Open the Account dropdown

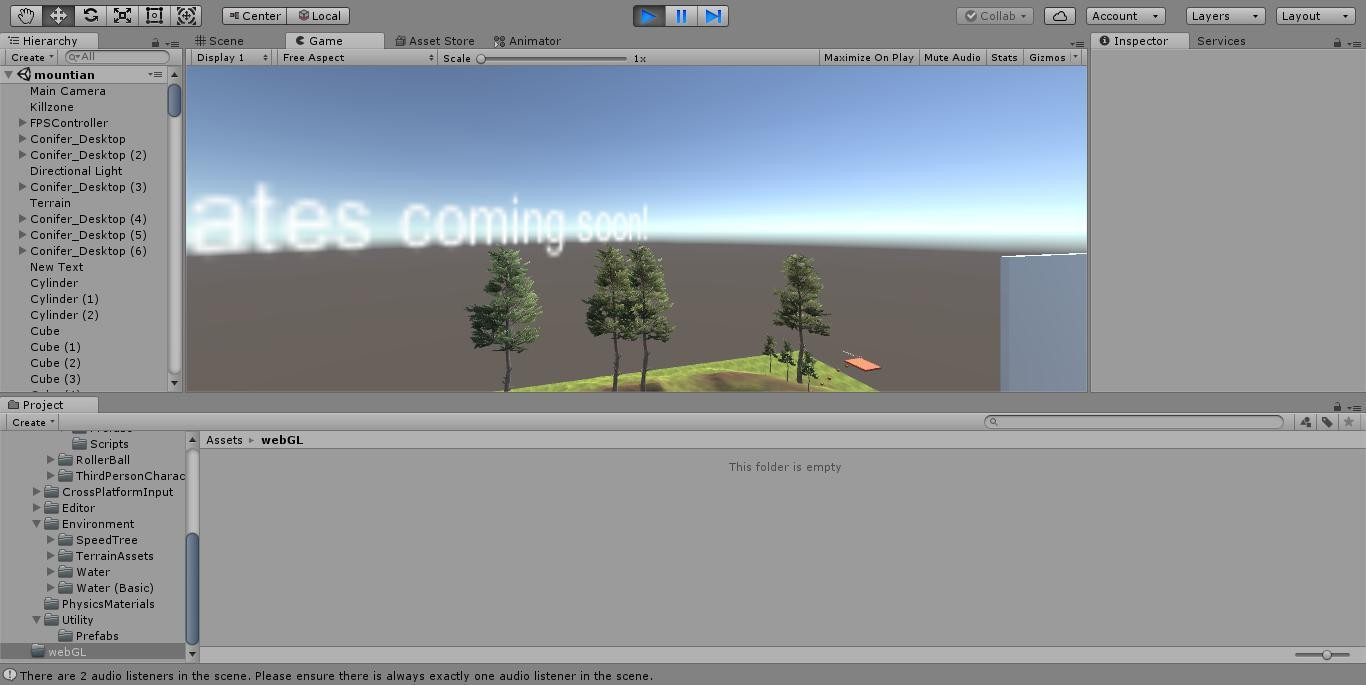click(1125, 16)
